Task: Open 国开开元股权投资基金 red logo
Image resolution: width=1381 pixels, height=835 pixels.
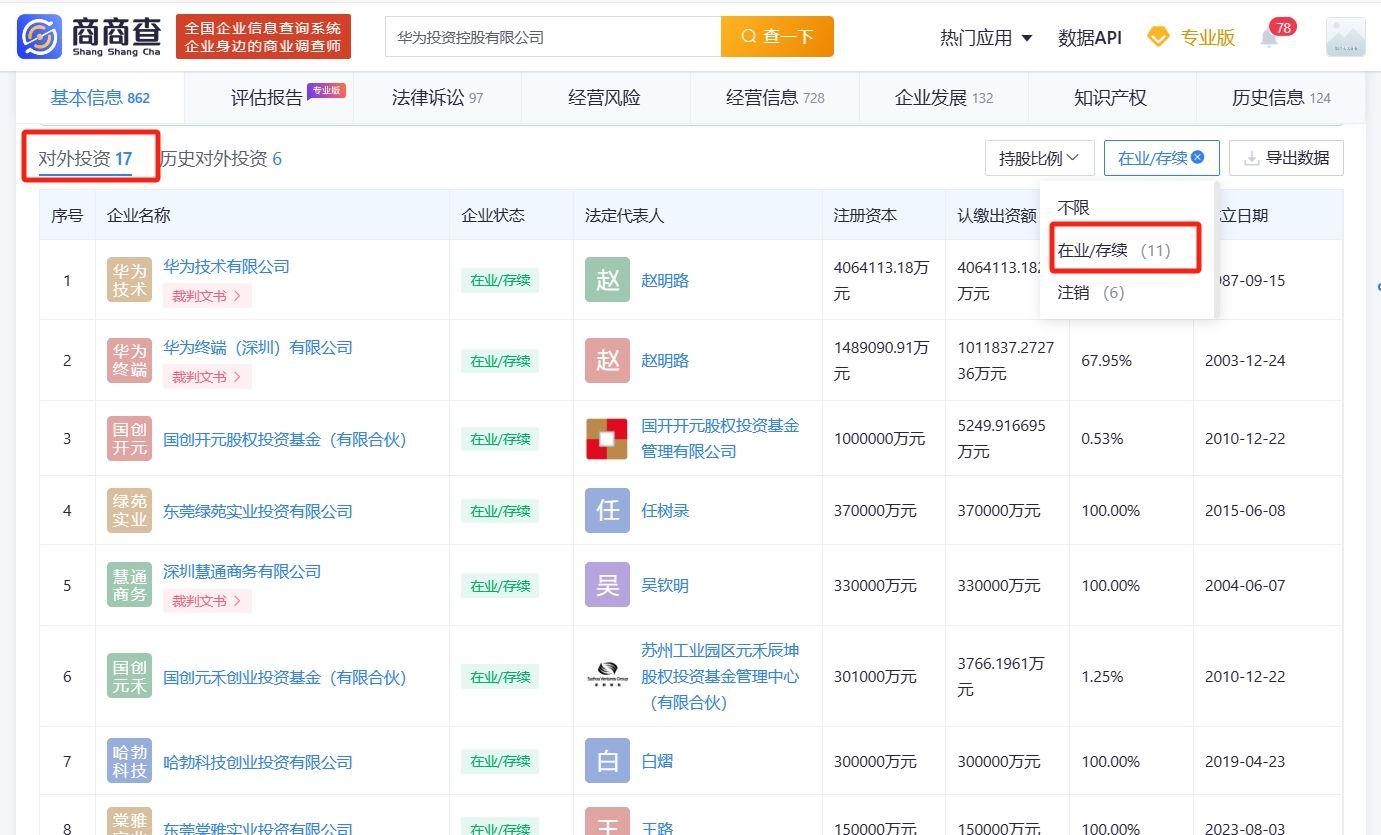Action: tap(607, 439)
